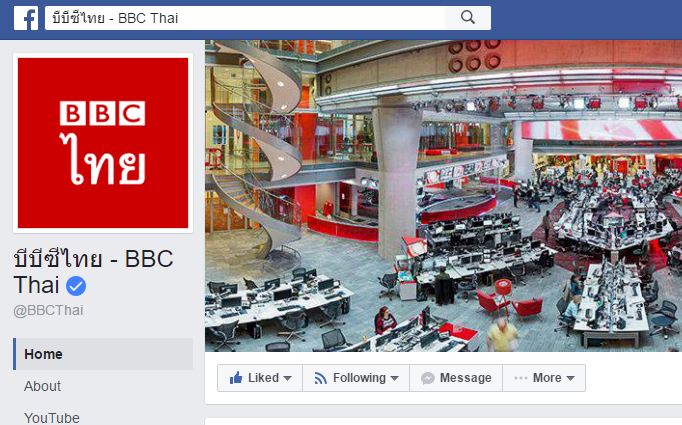682x425 pixels.
Task: Click the blue verified badge checkmark
Action: pos(76,286)
